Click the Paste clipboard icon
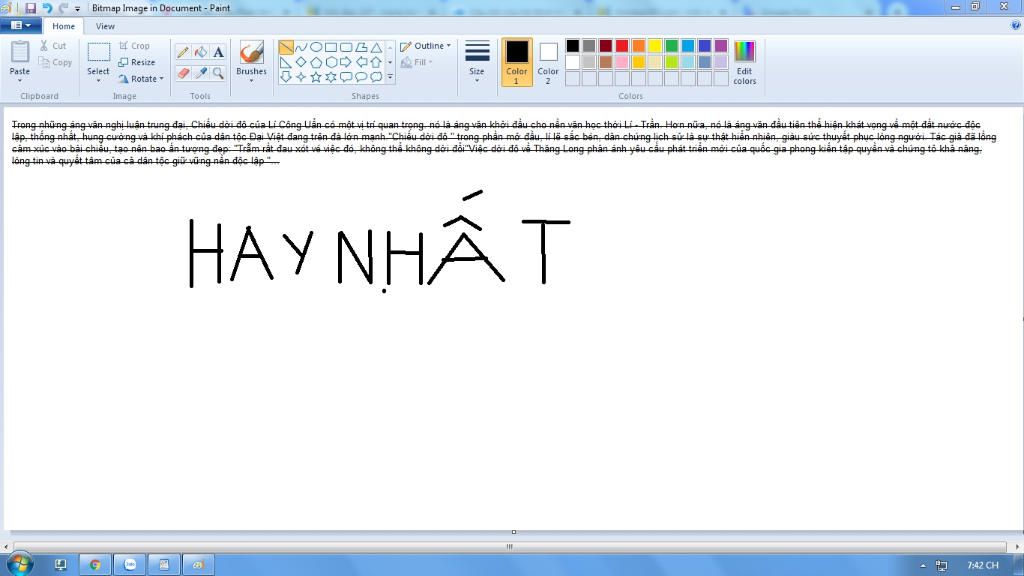The width and height of the screenshot is (1024, 576). tap(20, 52)
